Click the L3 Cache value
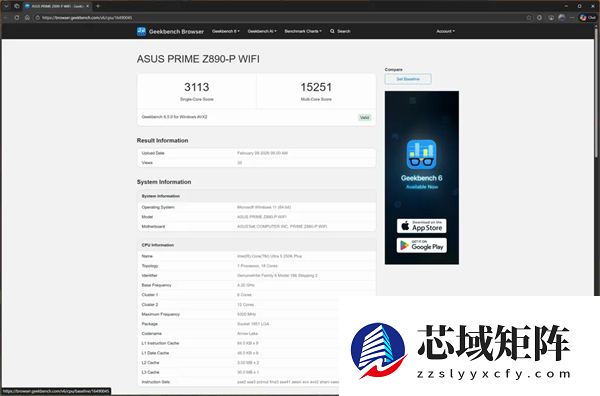 point(248,372)
